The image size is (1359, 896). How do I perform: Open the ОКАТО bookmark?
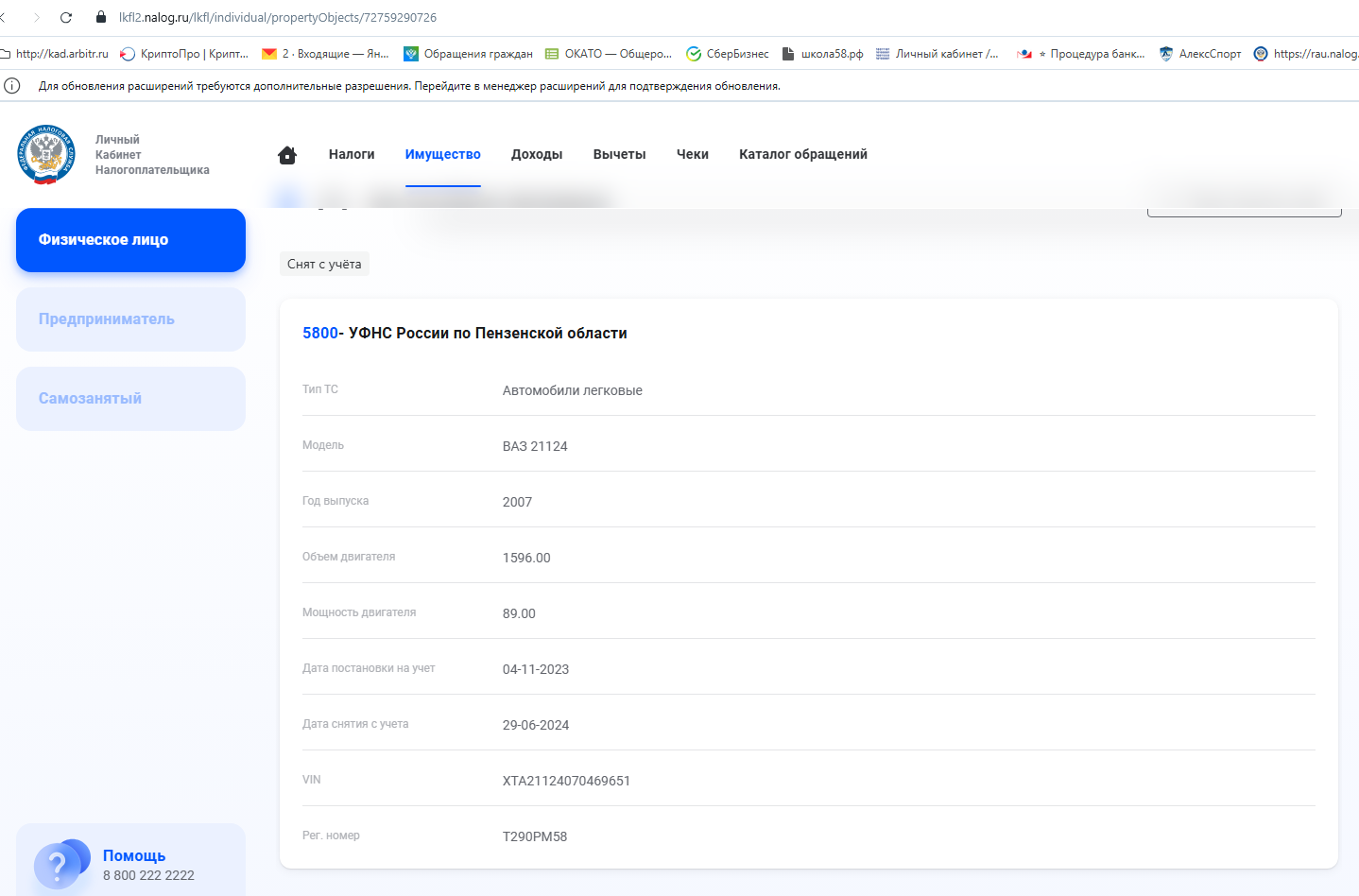(609, 54)
